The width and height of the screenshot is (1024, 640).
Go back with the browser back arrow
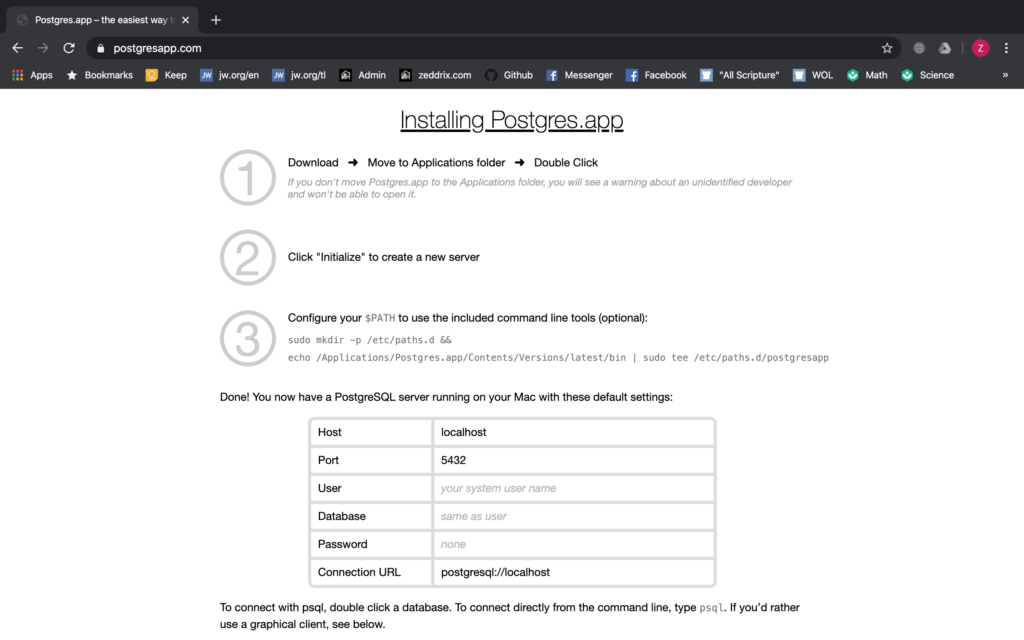click(18, 48)
